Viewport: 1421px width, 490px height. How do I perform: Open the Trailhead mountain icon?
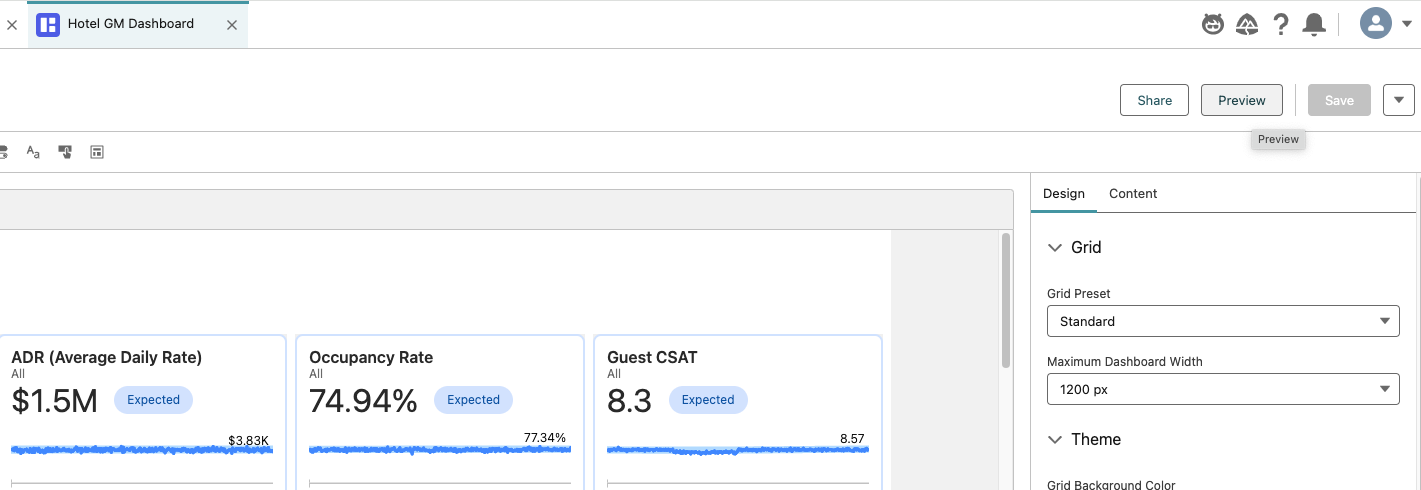tap(1247, 25)
